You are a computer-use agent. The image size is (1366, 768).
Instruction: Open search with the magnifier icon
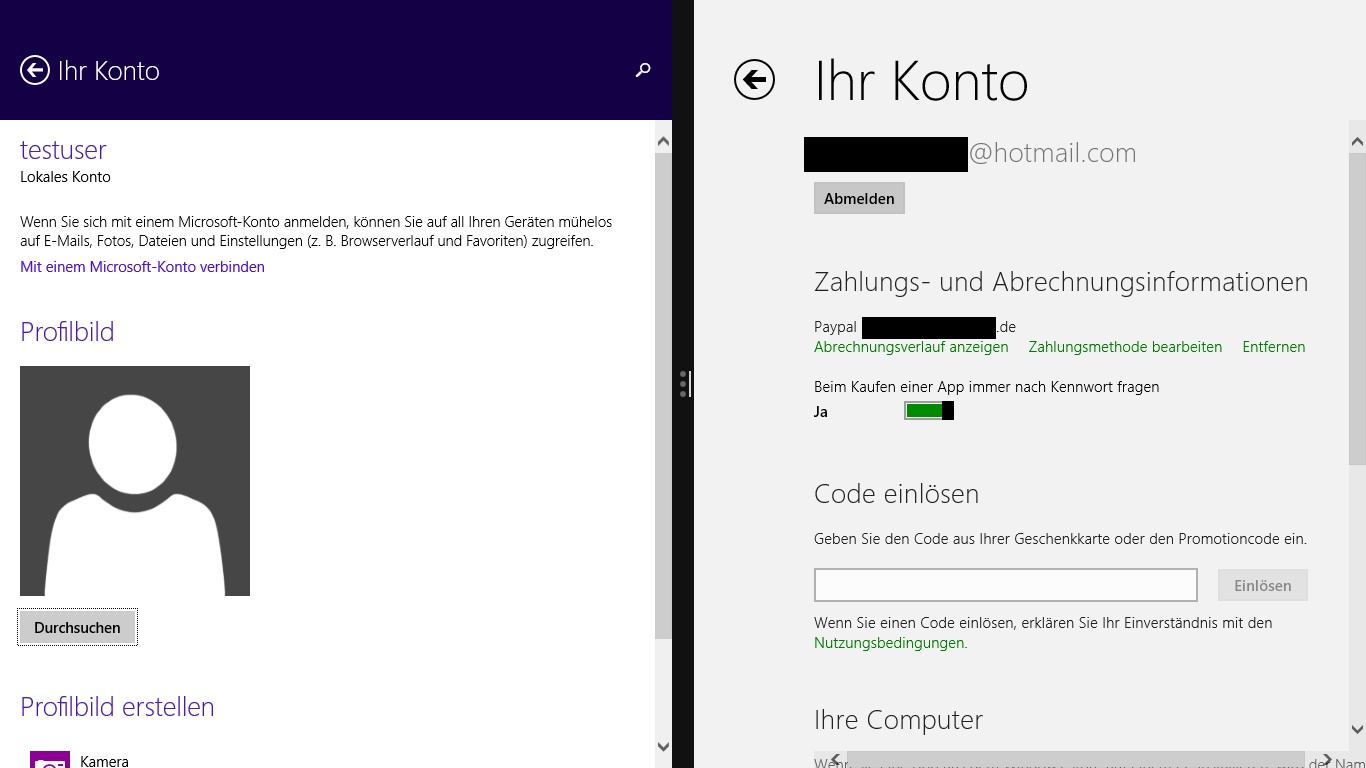(x=643, y=70)
